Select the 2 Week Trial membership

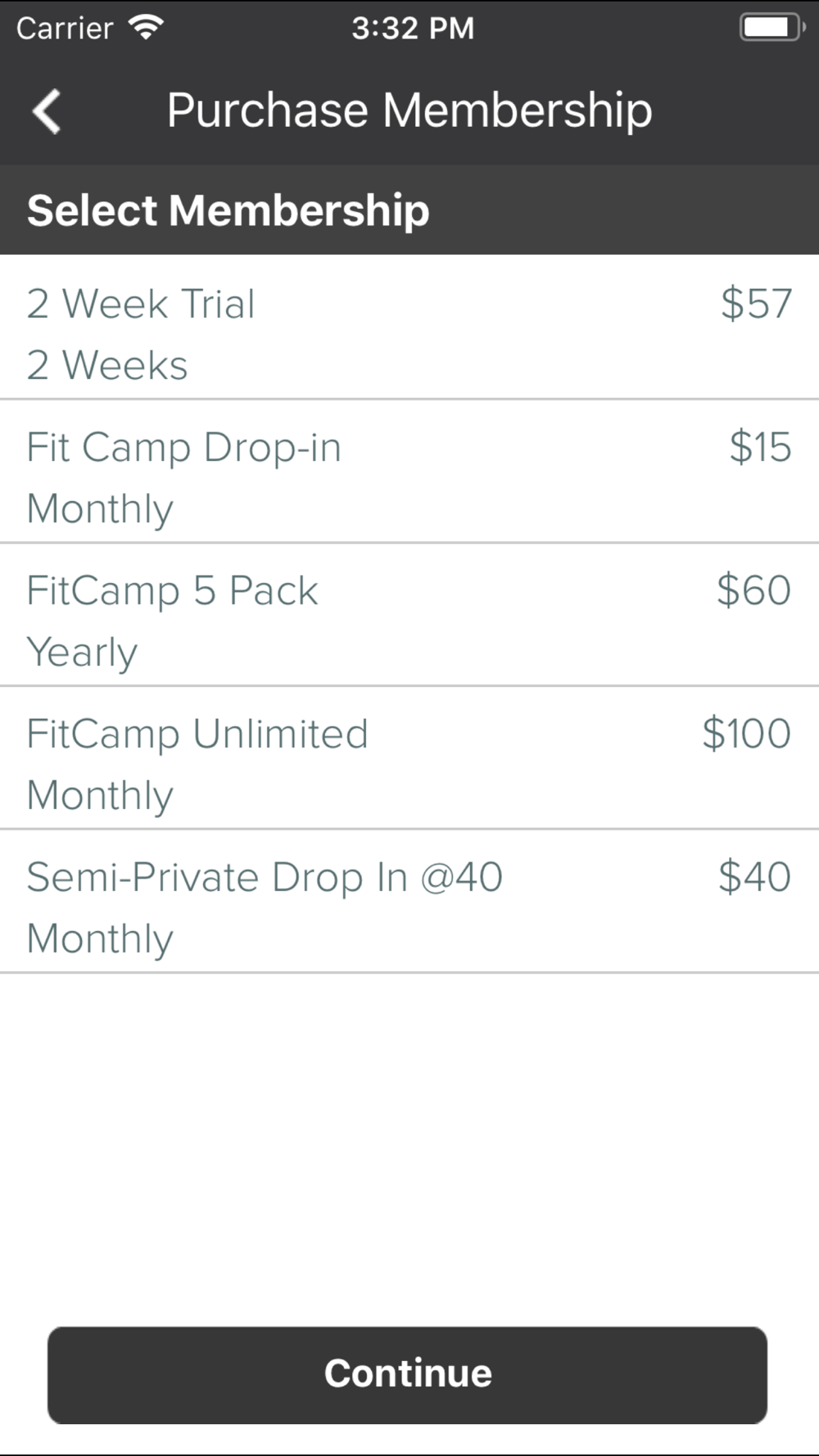(409, 327)
